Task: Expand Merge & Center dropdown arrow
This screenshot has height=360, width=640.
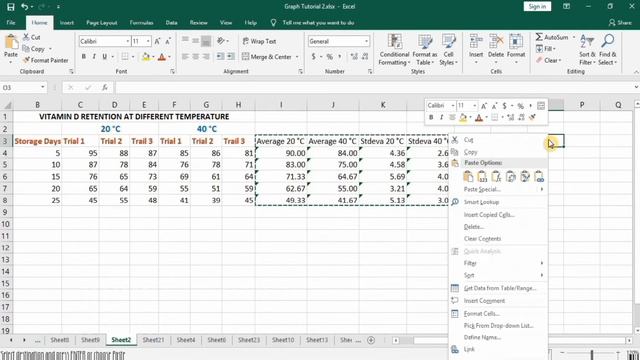Action: 297,57
